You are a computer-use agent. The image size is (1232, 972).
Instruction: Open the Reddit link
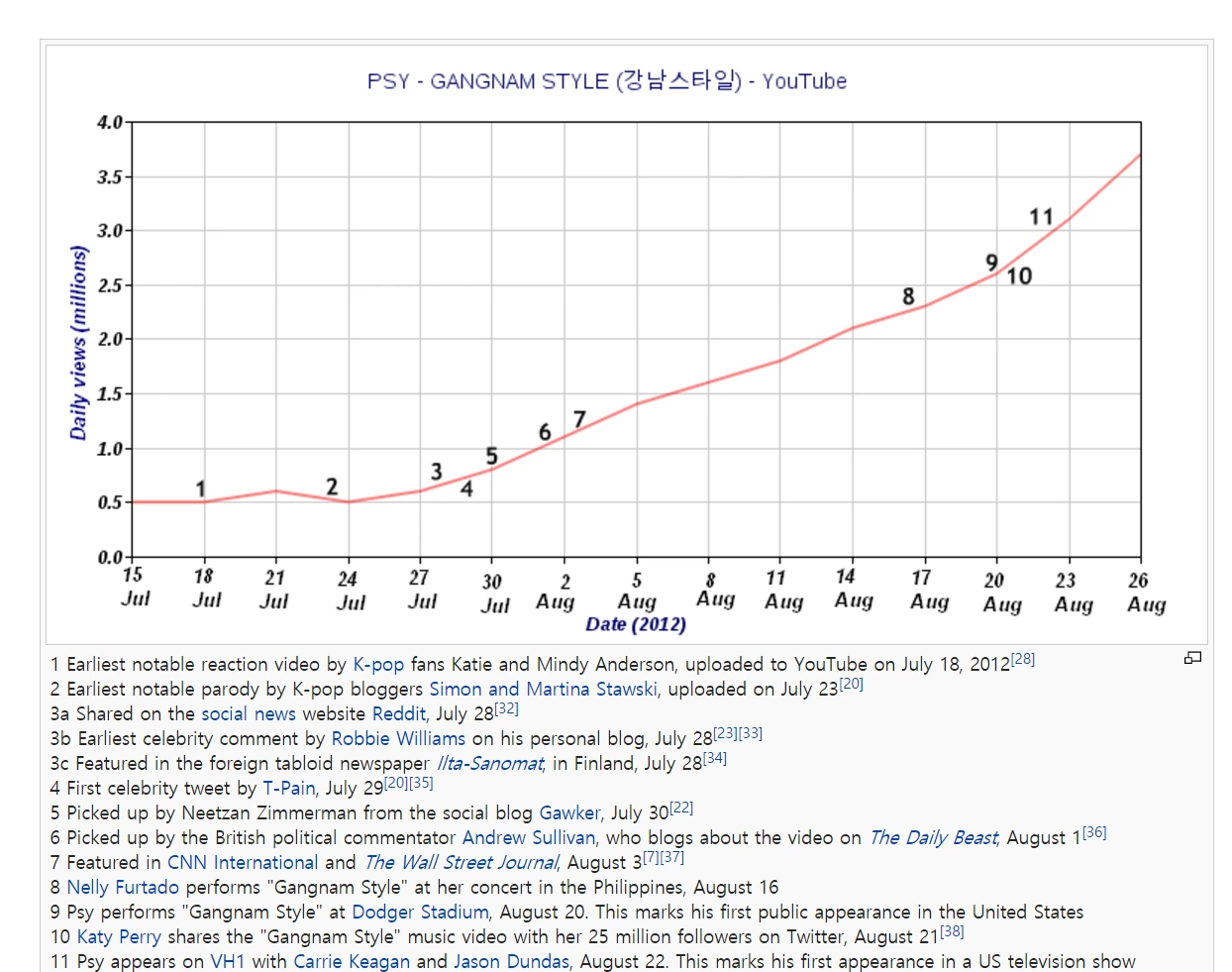click(x=398, y=713)
